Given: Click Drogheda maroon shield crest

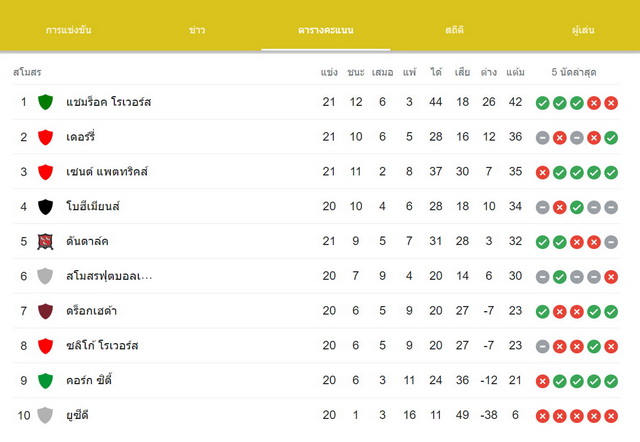Looking at the screenshot, I should pyautogui.click(x=45, y=311).
